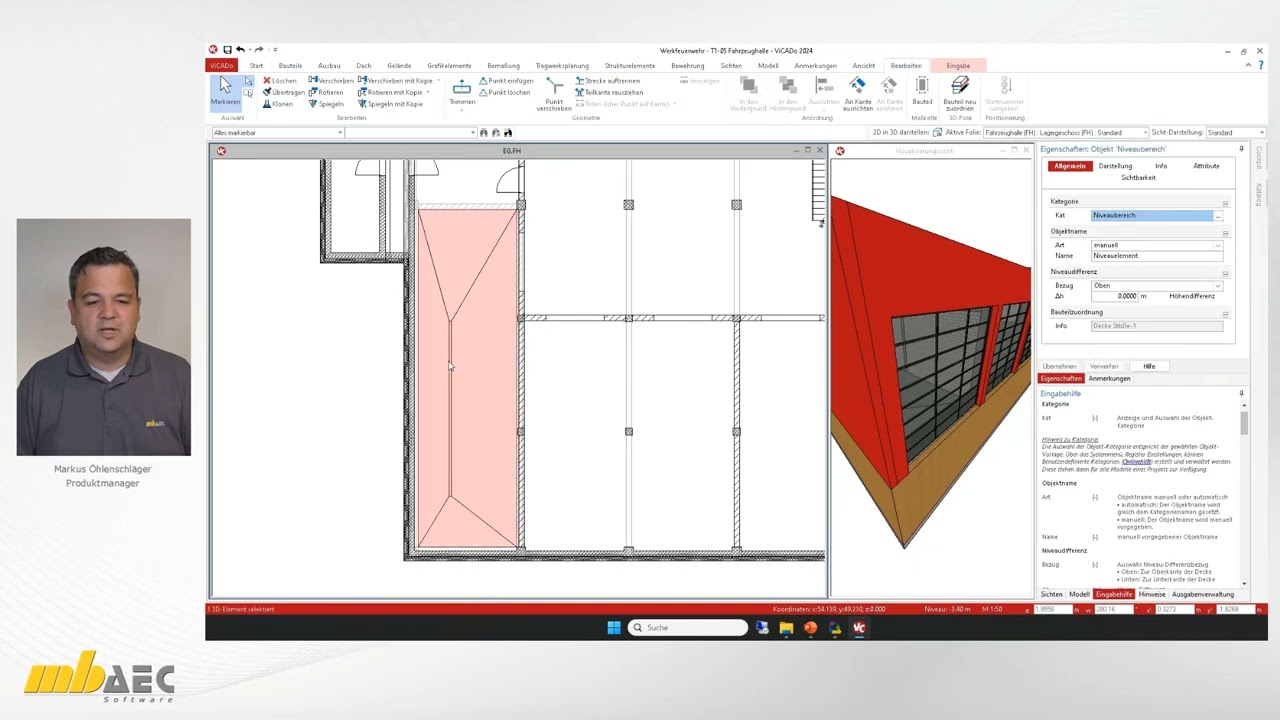Collapse the Niveaudifferenz section
Image resolution: width=1280 pixels, height=720 pixels.
click(x=1225, y=274)
